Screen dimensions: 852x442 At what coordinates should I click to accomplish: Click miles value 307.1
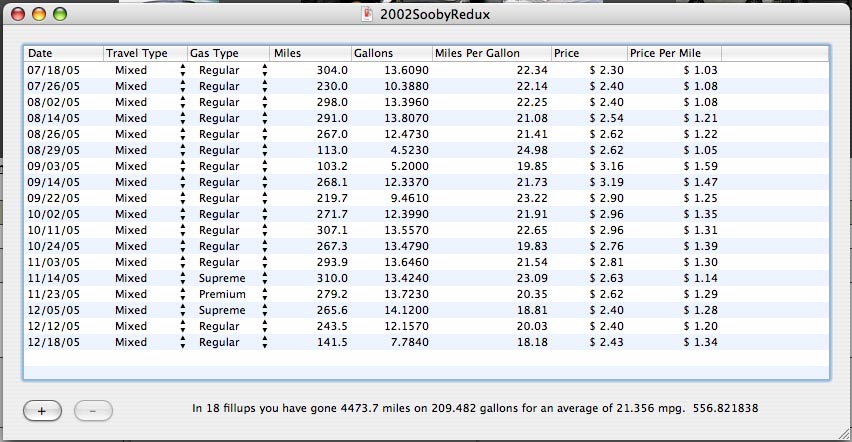332,230
